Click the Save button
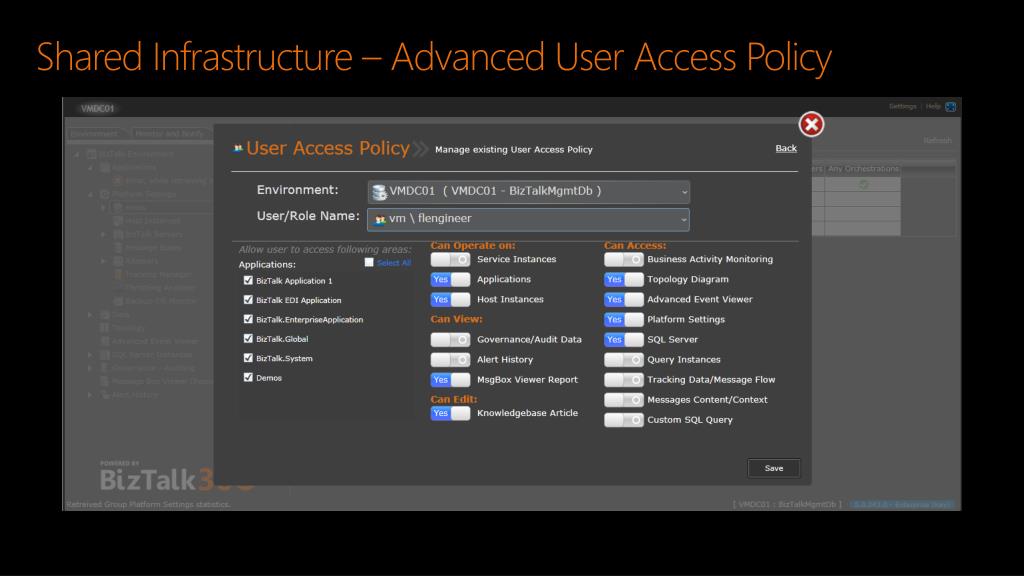This screenshot has height=576, width=1024. pos(774,468)
